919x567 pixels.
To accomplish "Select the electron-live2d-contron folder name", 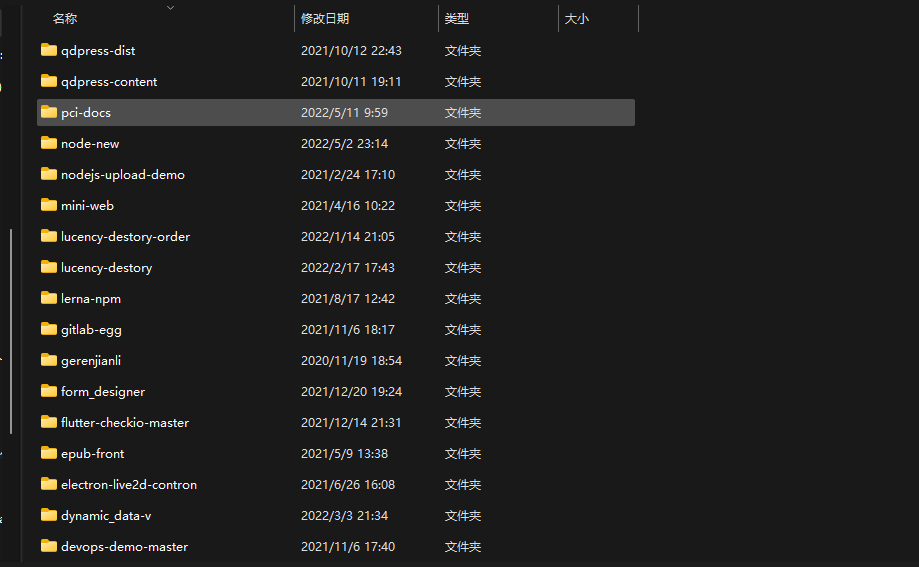I will tap(129, 485).
